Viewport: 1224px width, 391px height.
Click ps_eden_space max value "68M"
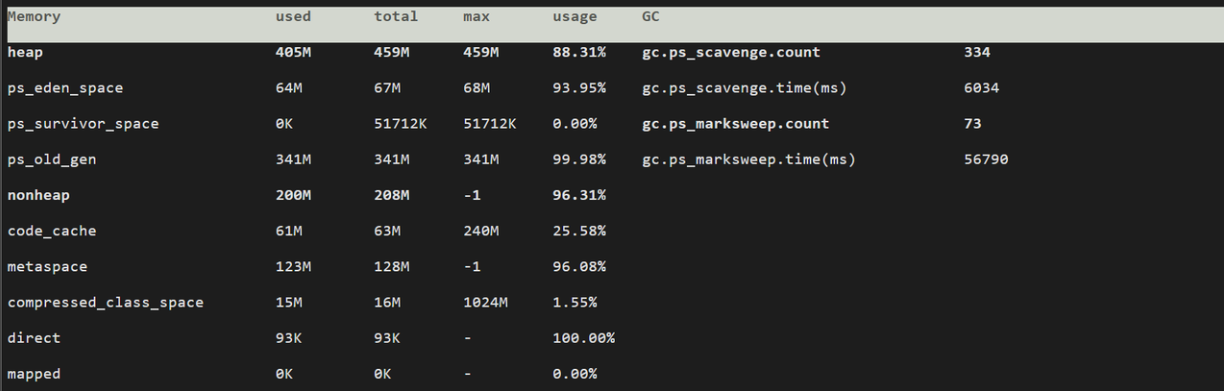coord(477,89)
